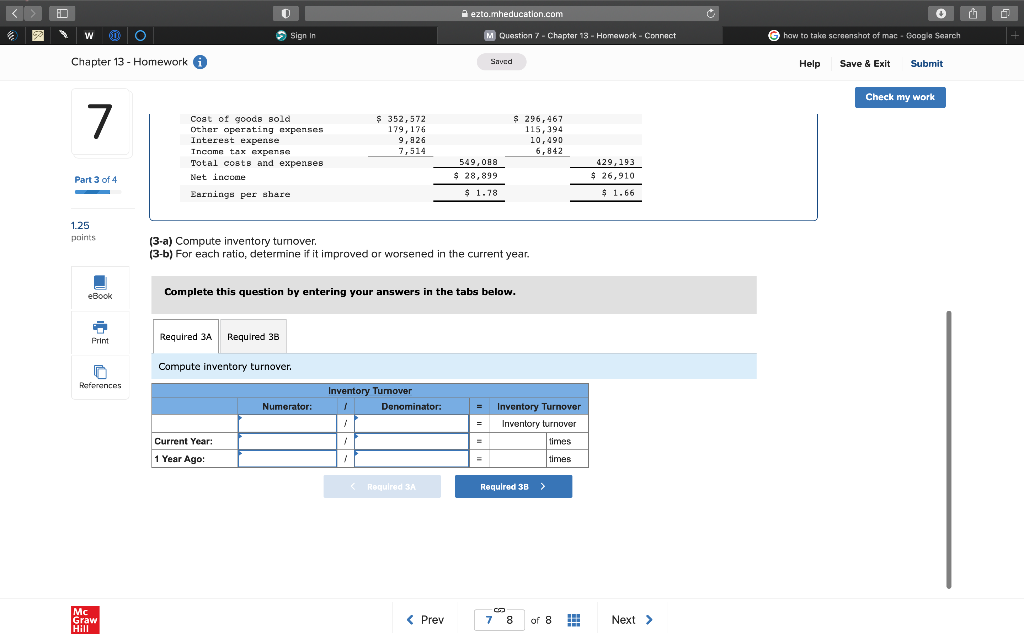Switch to Question 7 - Chapter 13 Homework tab

tap(580, 35)
